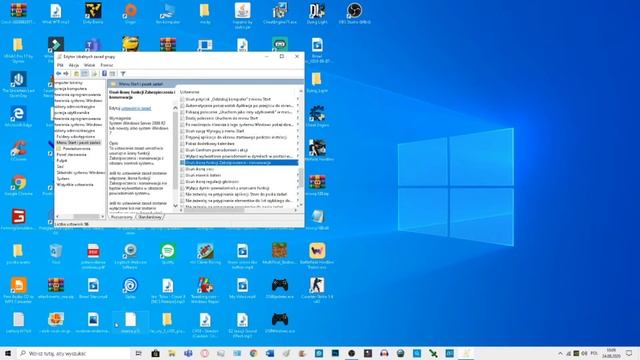Toggle the Show/Hide action pane toolbar icon
The height and width of the screenshot is (360, 640).
point(112,73)
